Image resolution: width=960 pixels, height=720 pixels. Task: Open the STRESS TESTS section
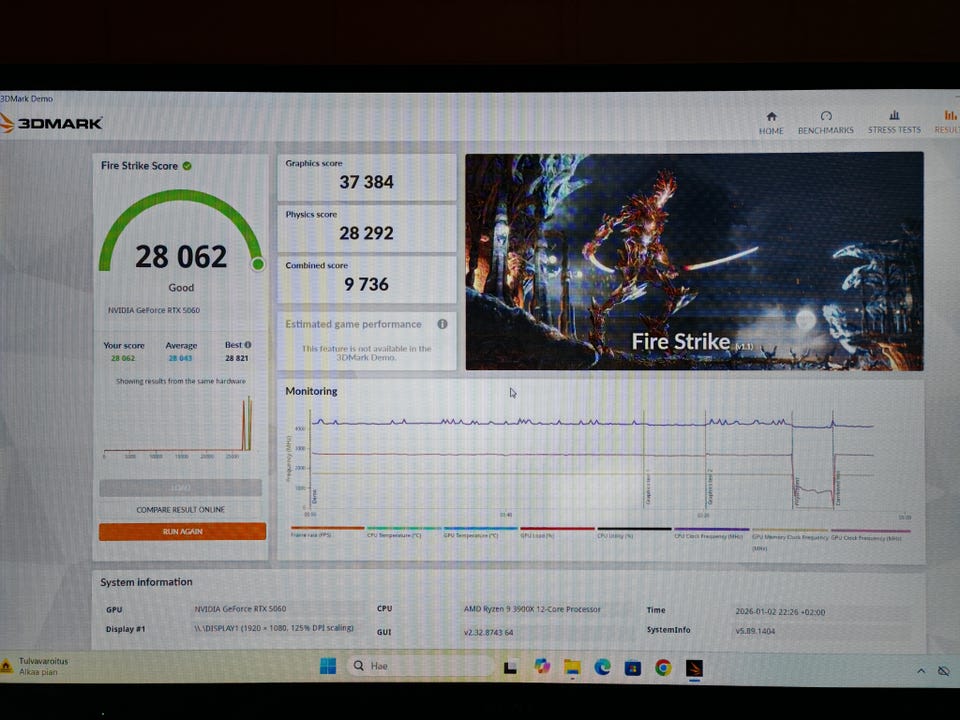(x=894, y=122)
